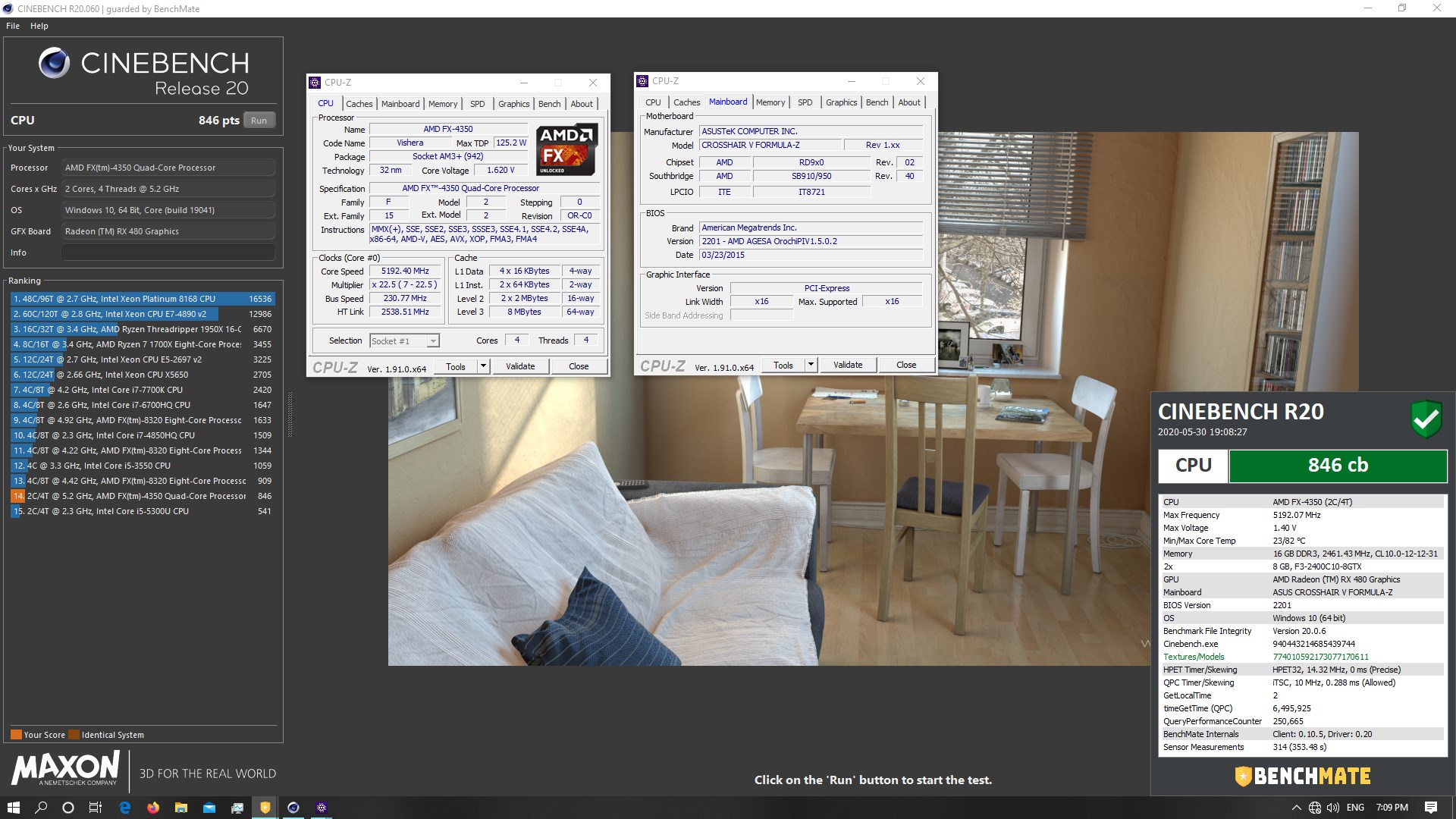Switch to BenchMate shield icon in taskbar
Image resolution: width=1456 pixels, height=819 pixels.
[265, 808]
